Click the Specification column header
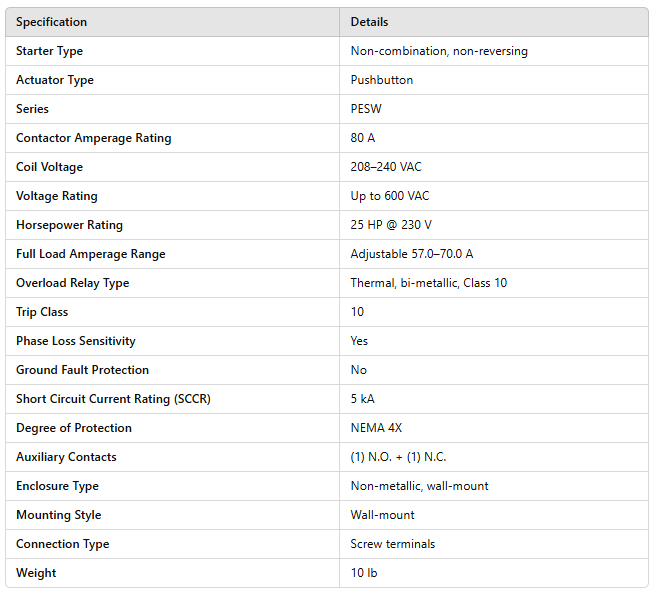Image resolution: width=658 pixels, height=595 pixels. [x=51, y=22]
